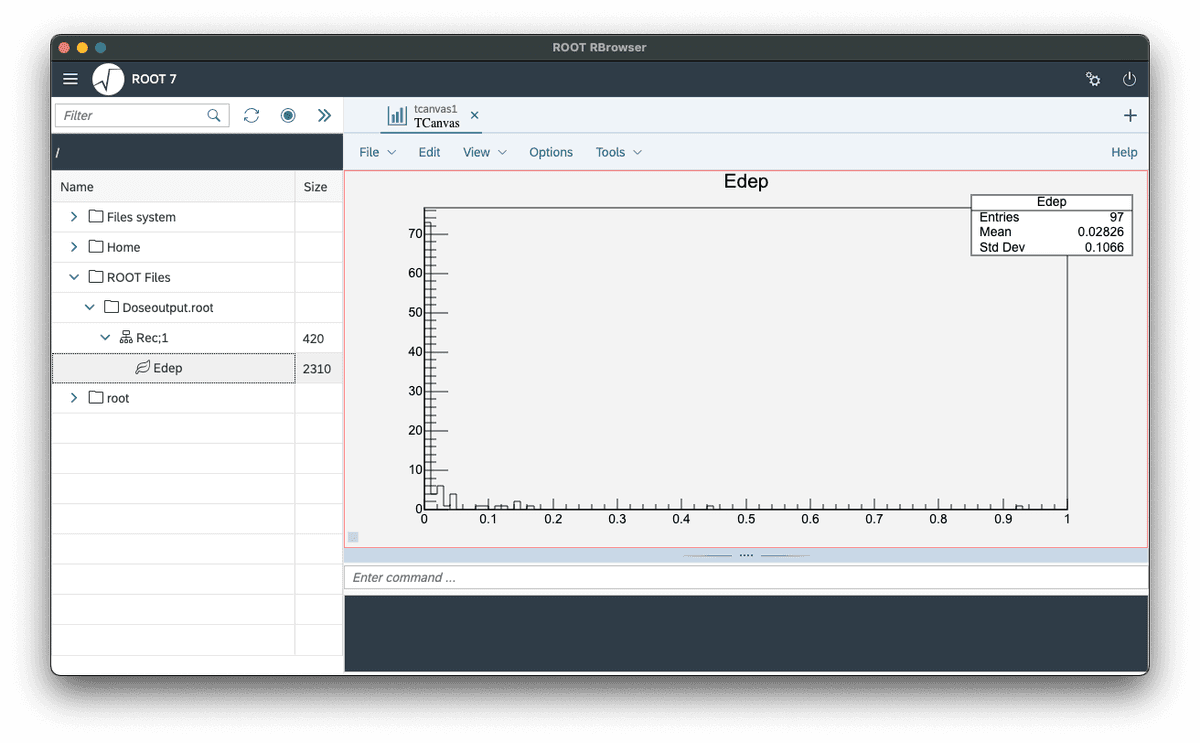Screen dimensions: 1200x743
Task: Click the Std Dev 0.1066 stats line
Action: click(1051, 247)
